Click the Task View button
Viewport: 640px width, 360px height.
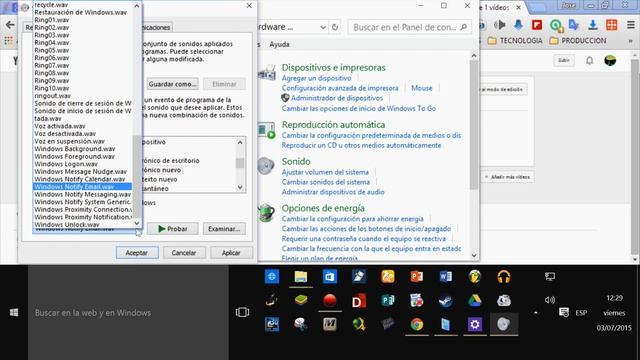click(242, 313)
